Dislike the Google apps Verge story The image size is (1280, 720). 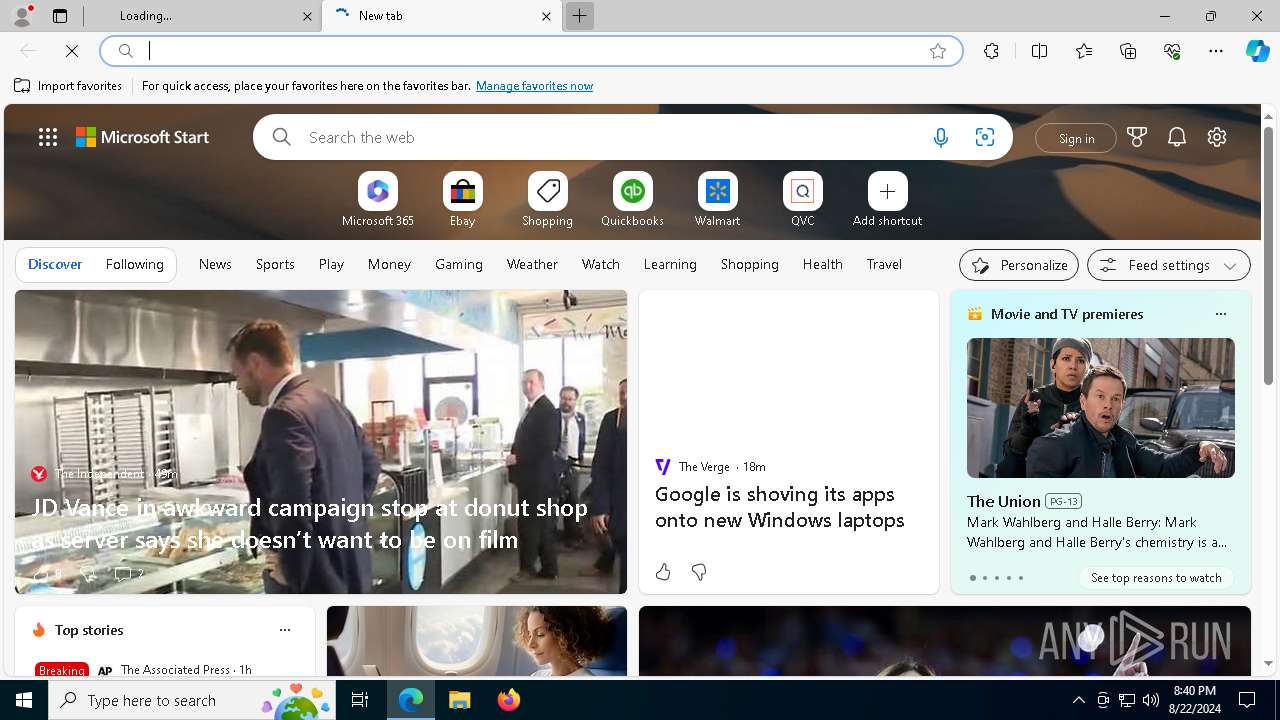coord(699,572)
